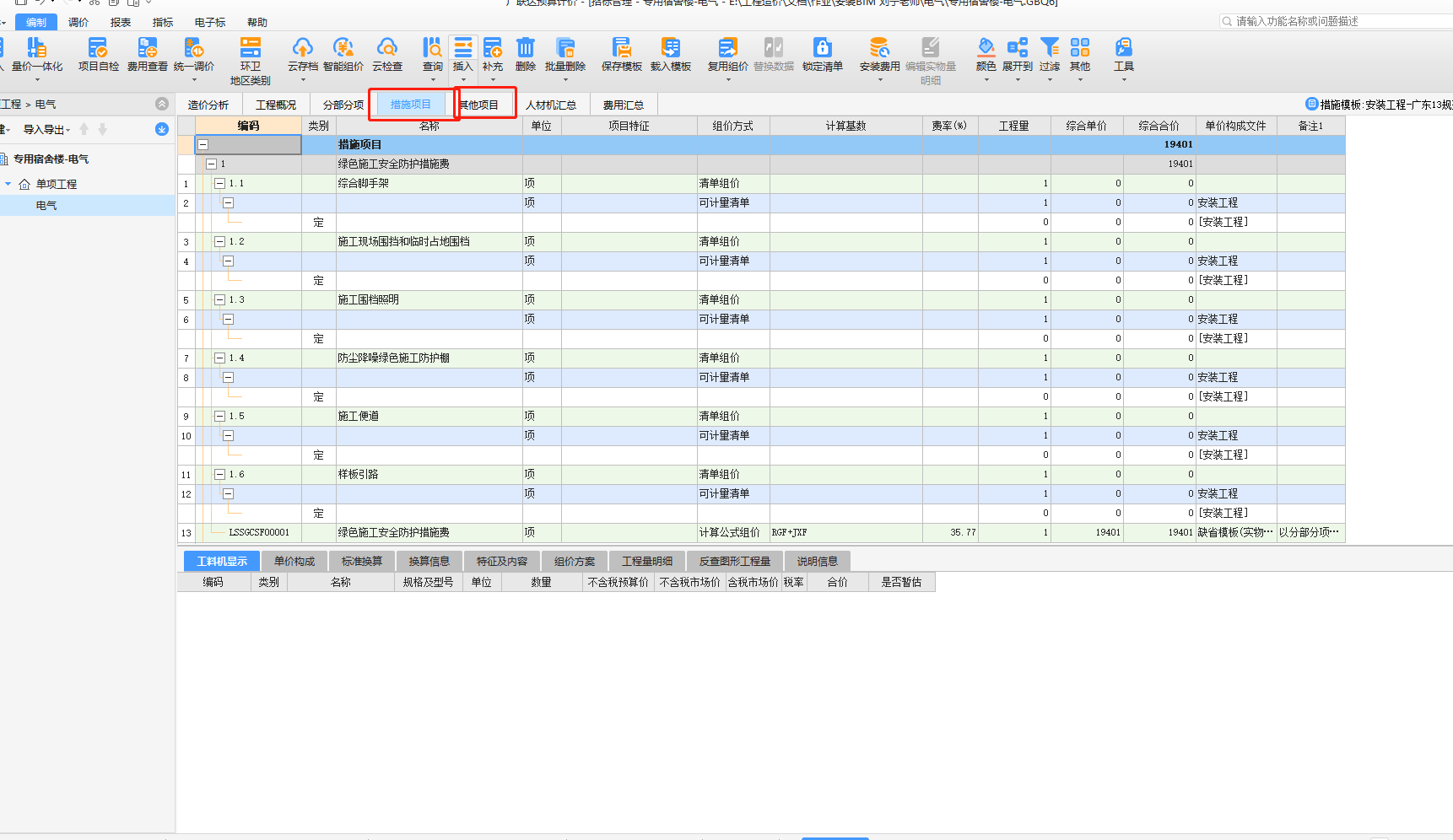Open 标准换算 bottom tab
This screenshot has width=1453, height=840.
pyautogui.click(x=362, y=561)
